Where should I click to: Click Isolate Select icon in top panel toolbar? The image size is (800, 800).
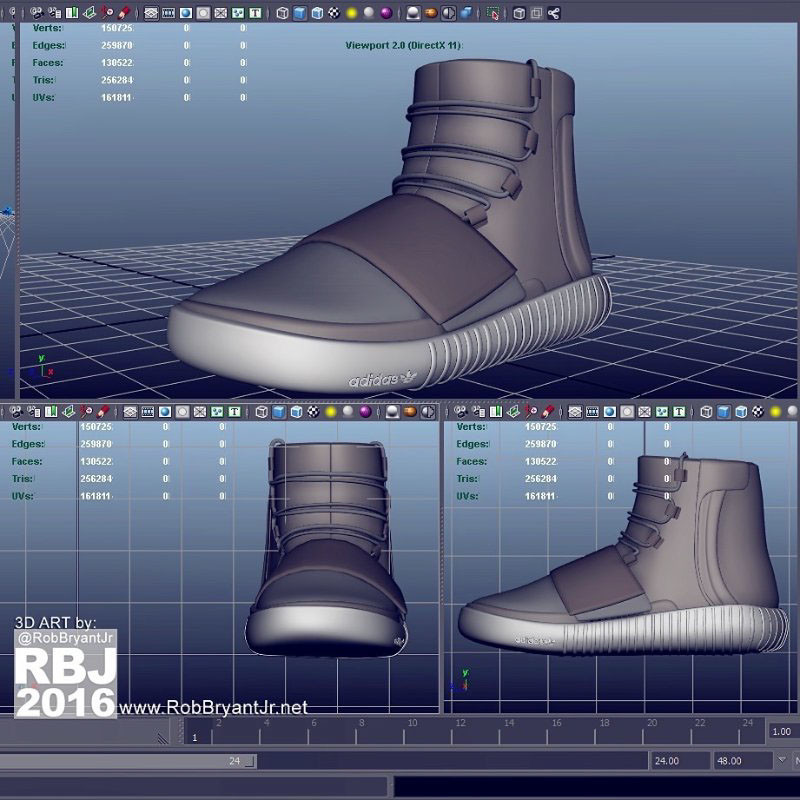click(492, 13)
